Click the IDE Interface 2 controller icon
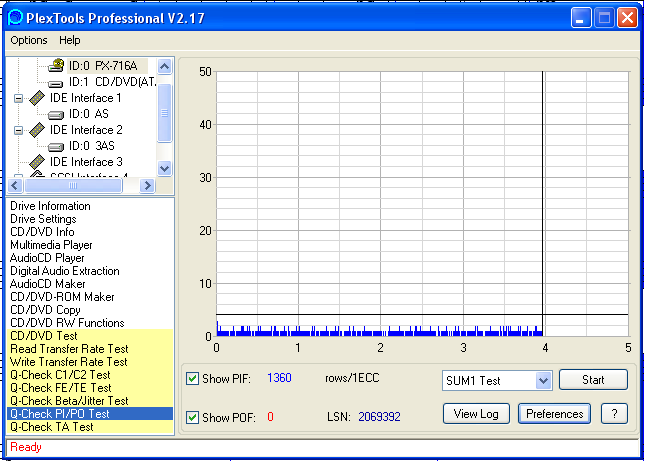 37,130
